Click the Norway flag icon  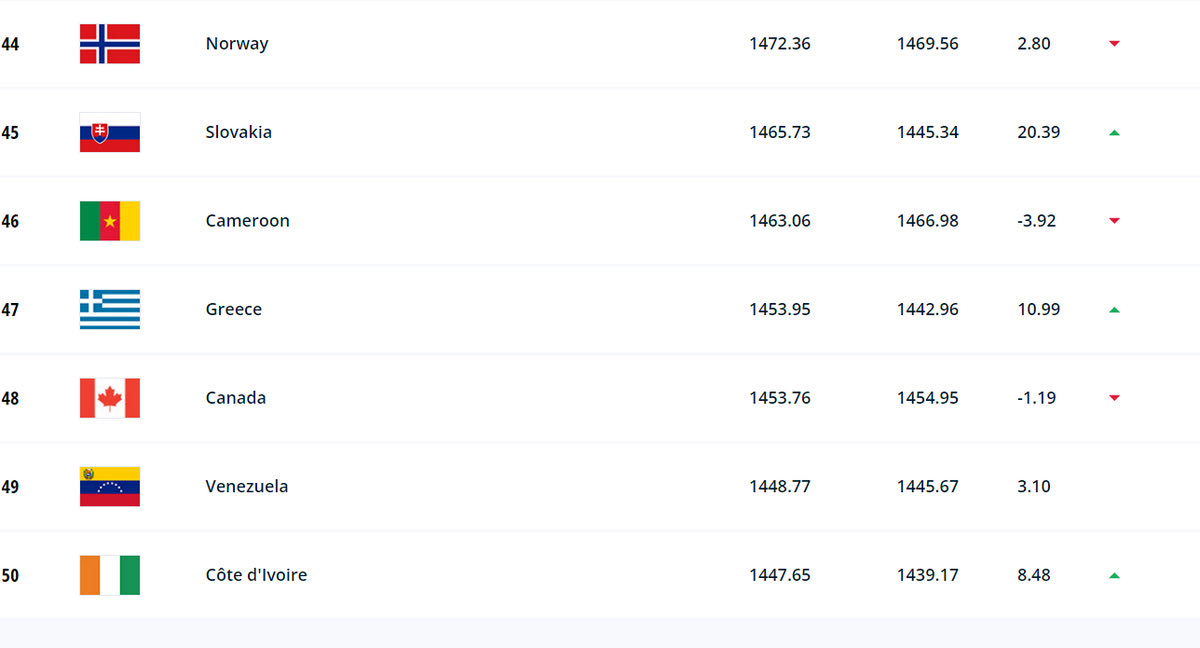click(x=110, y=44)
